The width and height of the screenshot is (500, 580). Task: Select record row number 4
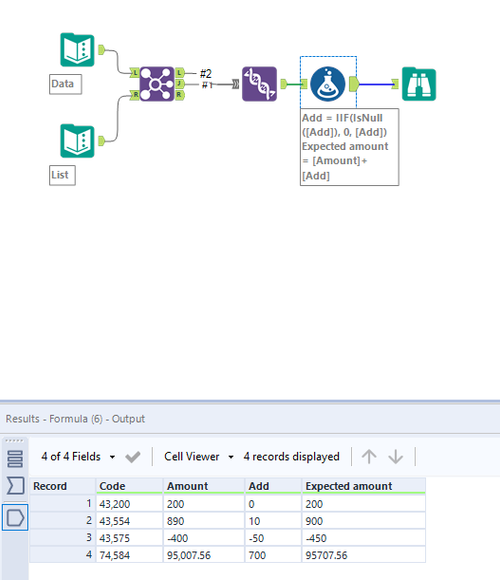[x=63, y=555]
